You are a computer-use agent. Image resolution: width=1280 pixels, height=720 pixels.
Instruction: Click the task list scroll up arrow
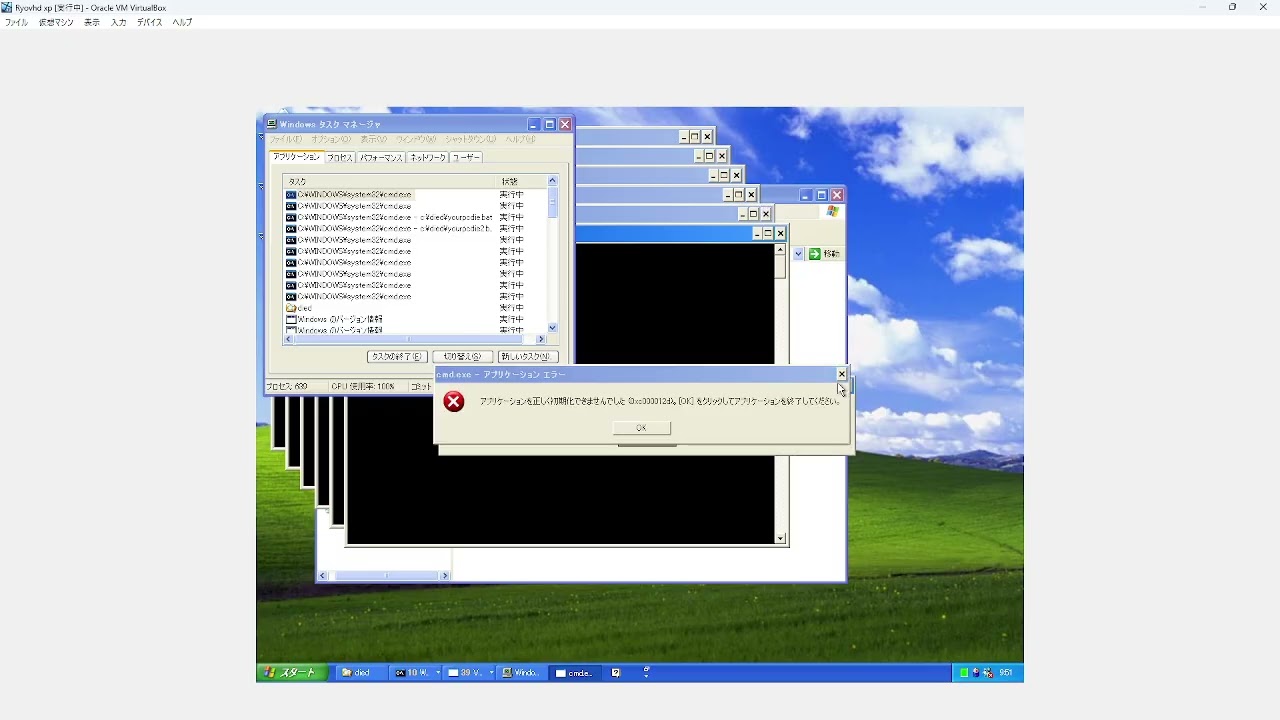553,181
